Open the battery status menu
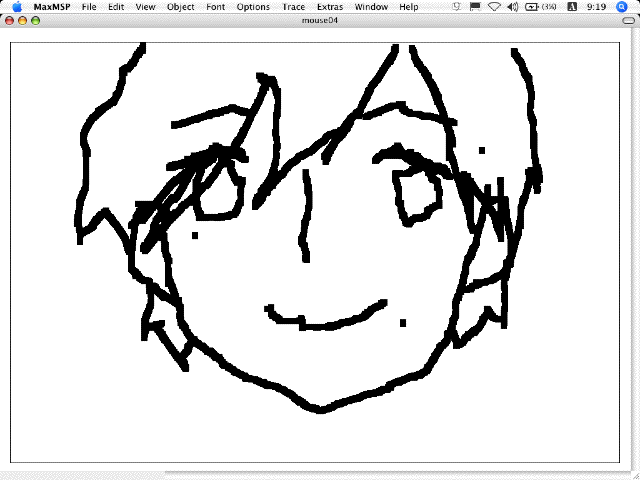640x480 pixels. [x=540, y=7]
